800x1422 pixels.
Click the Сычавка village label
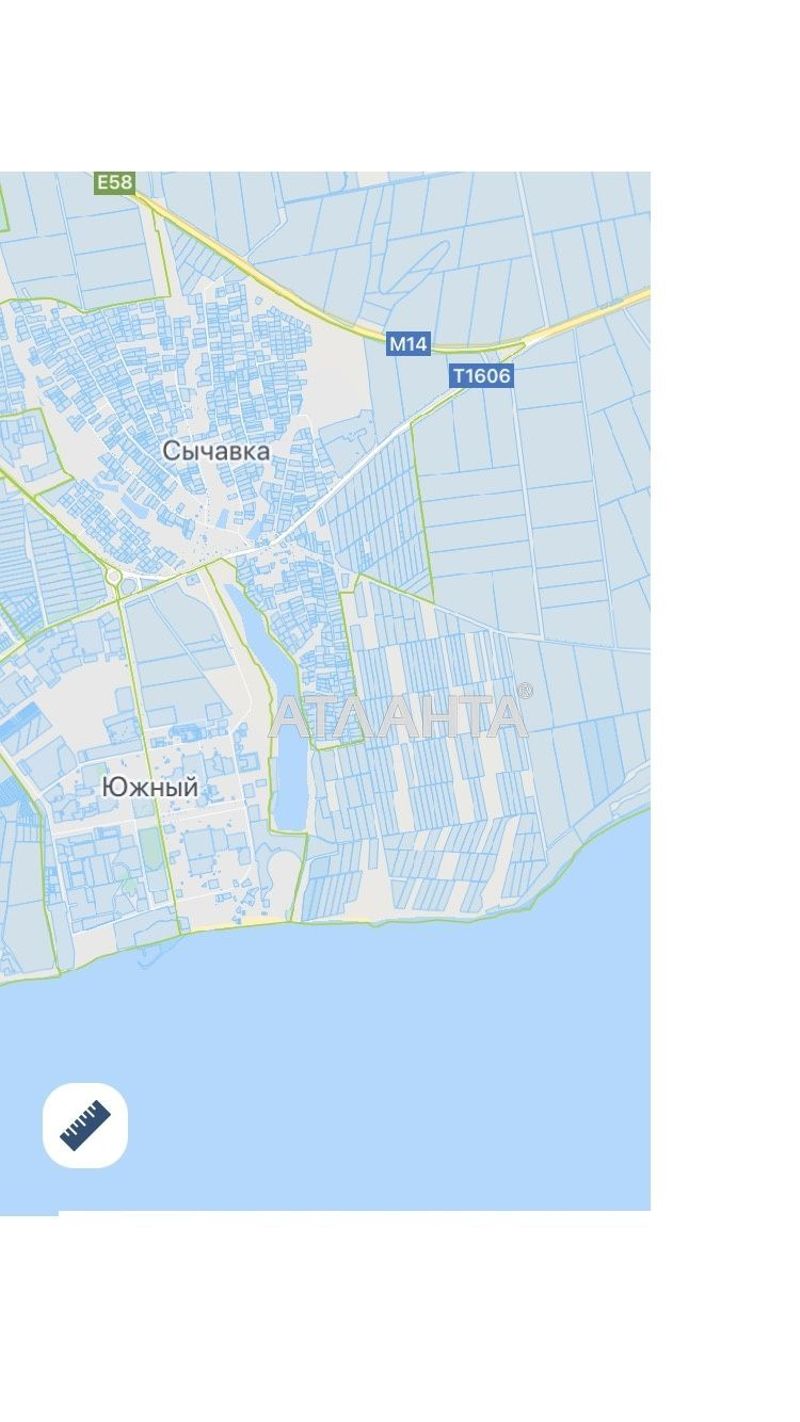[216, 451]
